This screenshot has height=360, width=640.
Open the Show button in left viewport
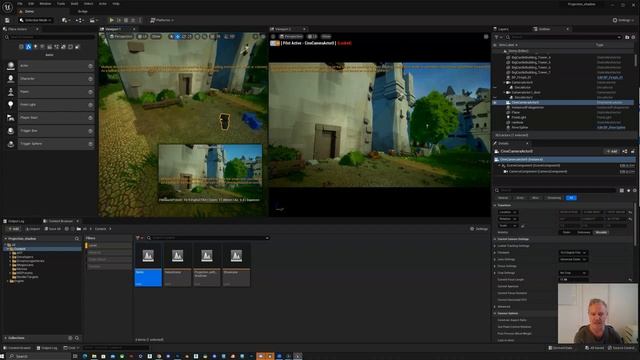[156, 37]
